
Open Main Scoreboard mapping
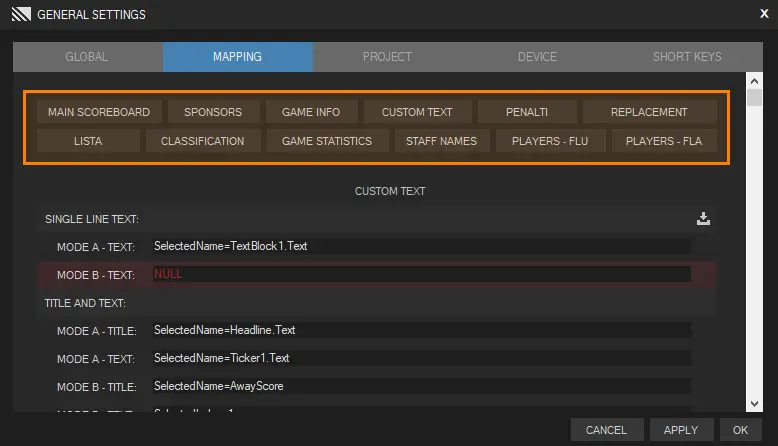(x=99, y=112)
